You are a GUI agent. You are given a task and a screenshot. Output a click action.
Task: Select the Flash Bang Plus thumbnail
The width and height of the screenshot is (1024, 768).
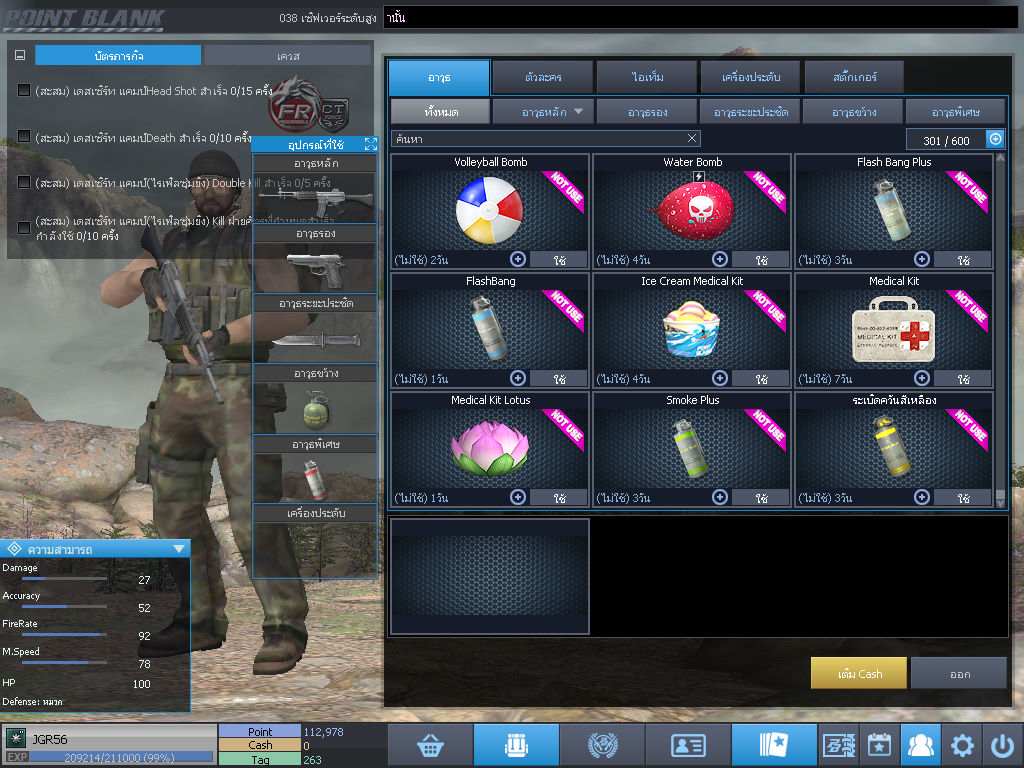893,210
